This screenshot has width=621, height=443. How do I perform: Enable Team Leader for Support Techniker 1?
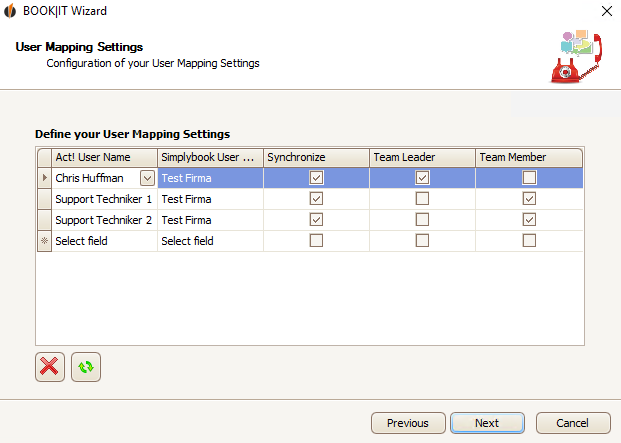(x=422, y=199)
